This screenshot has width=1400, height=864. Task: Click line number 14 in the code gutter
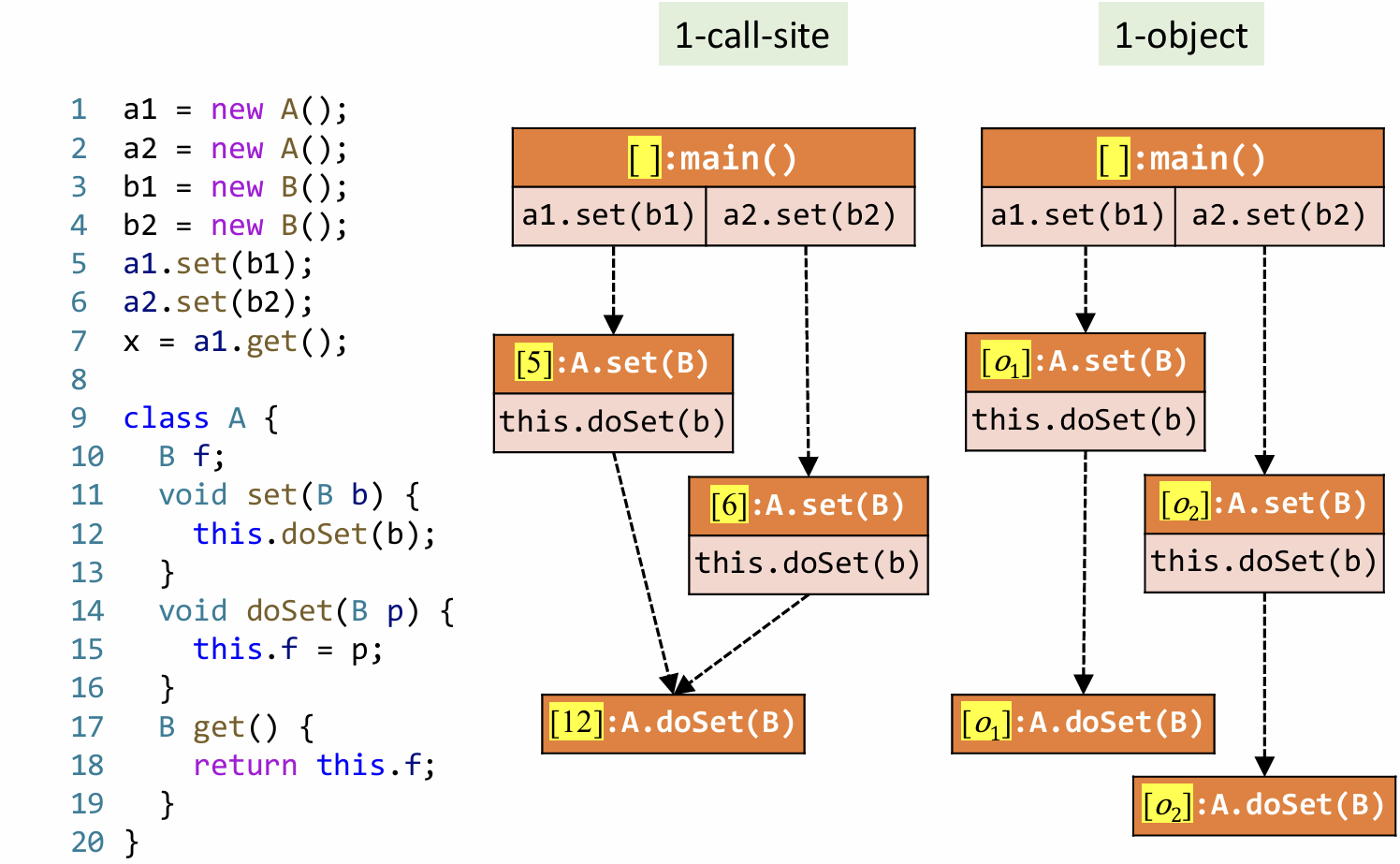(88, 611)
